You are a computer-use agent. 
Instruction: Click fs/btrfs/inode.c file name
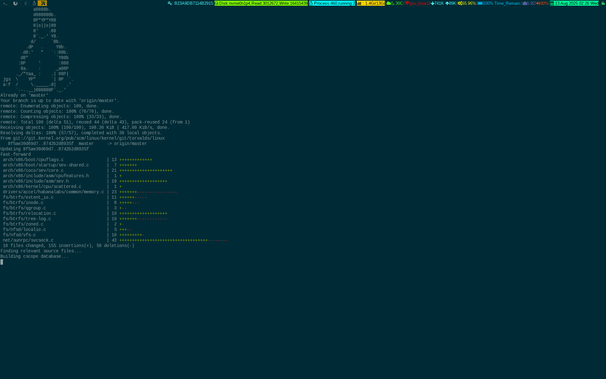pos(23,203)
